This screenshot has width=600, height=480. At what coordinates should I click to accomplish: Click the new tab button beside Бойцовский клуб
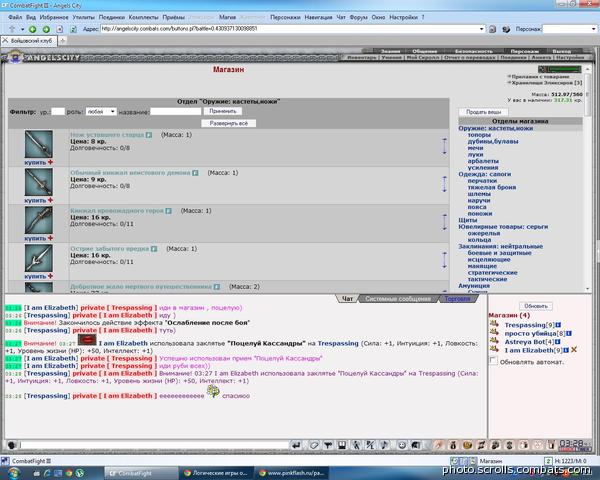tap(62, 40)
